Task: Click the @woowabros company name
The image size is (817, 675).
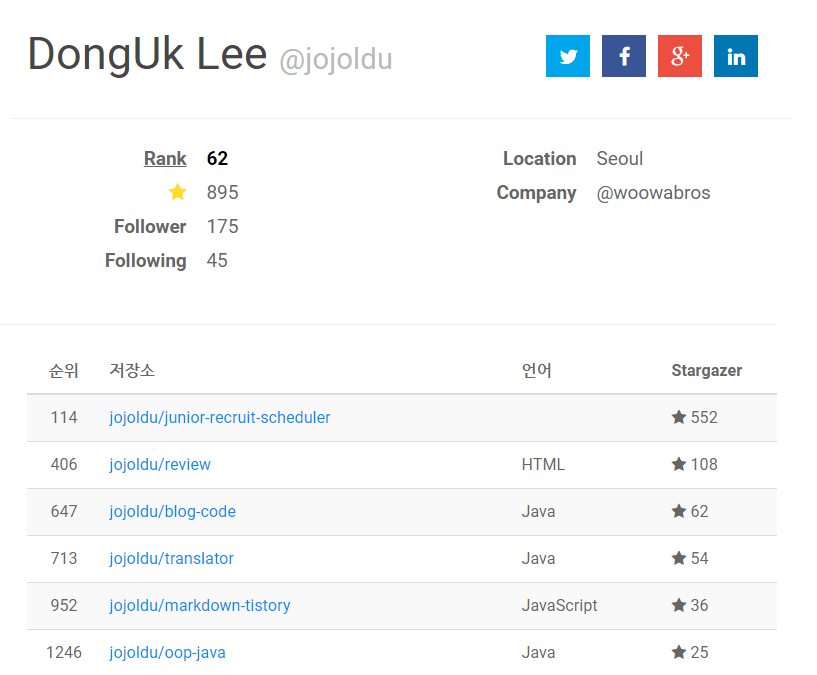Action: pos(653,193)
